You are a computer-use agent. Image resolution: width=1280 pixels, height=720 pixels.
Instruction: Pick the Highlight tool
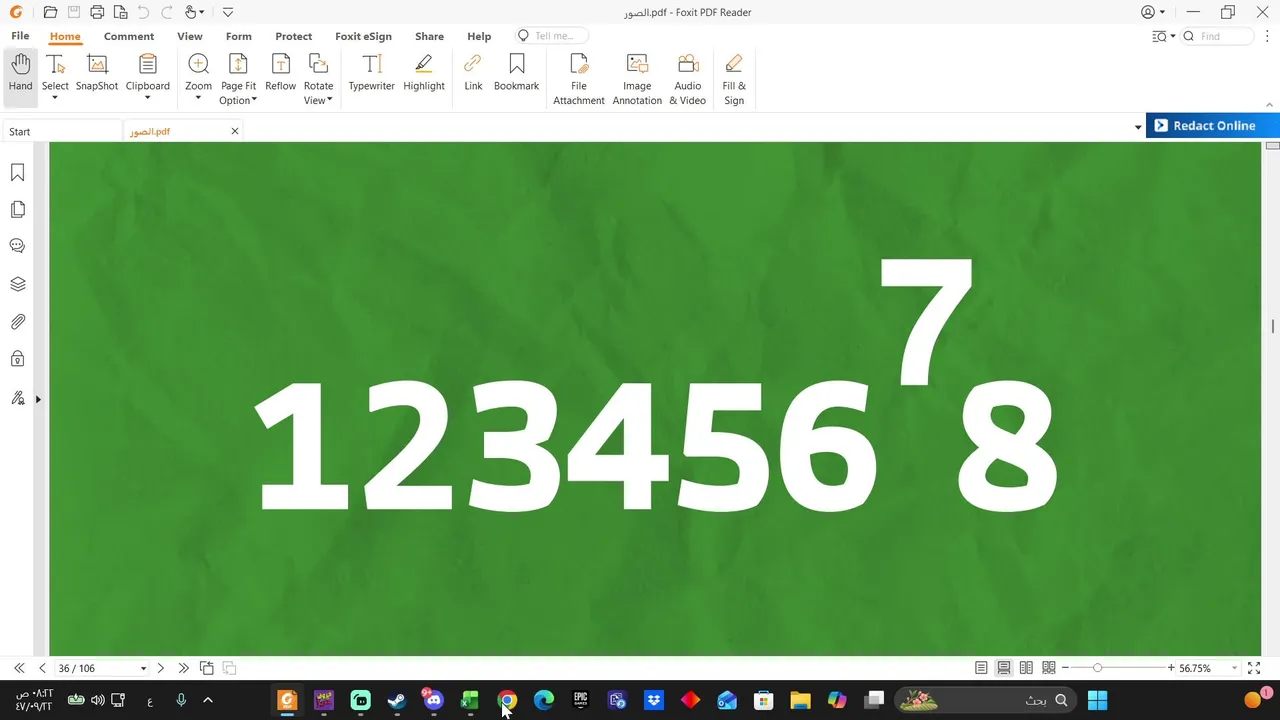(424, 74)
